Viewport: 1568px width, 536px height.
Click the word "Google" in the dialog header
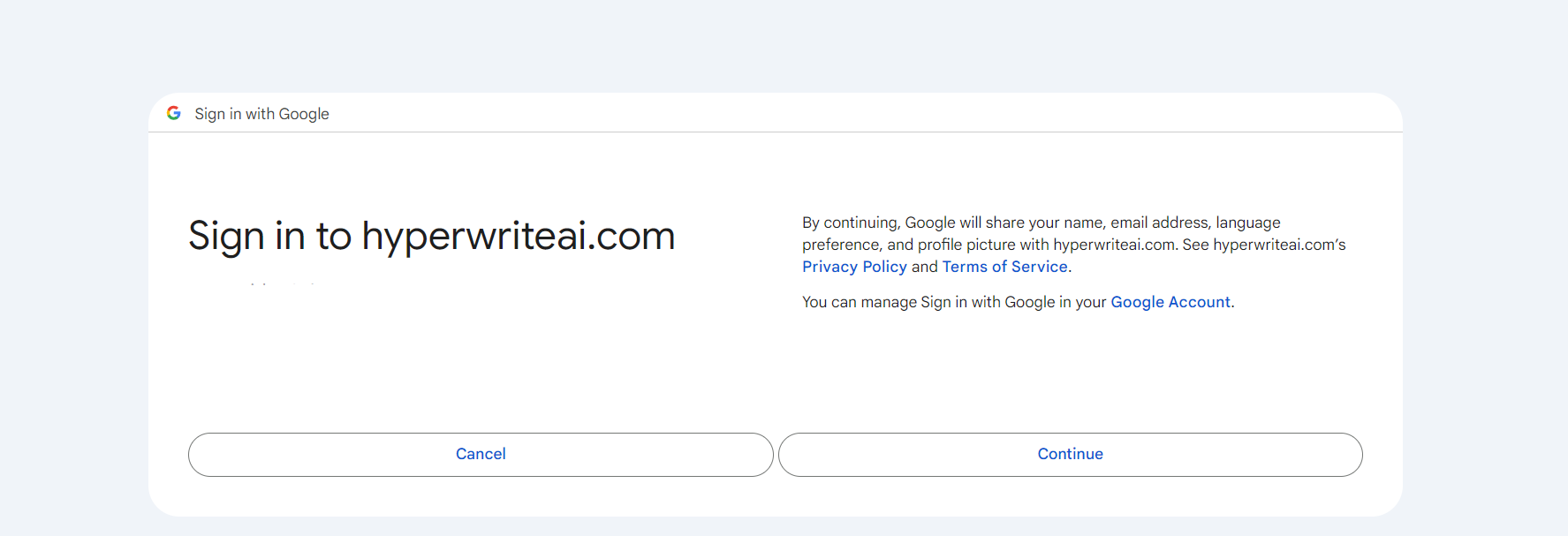[x=304, y=114]
